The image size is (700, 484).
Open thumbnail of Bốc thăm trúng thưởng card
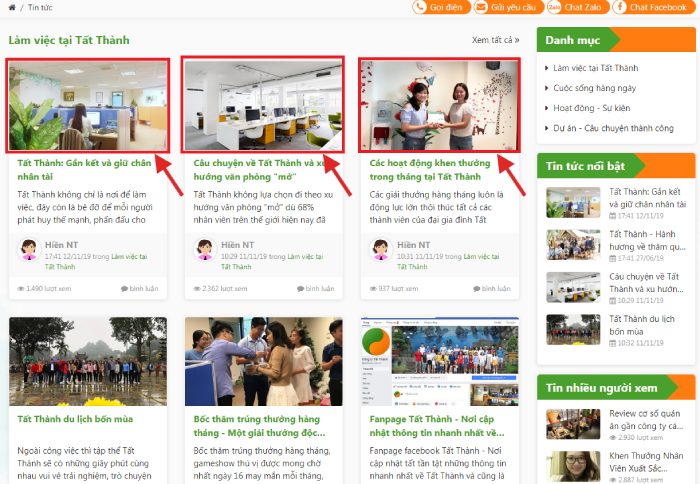click(x=263, y=362)
